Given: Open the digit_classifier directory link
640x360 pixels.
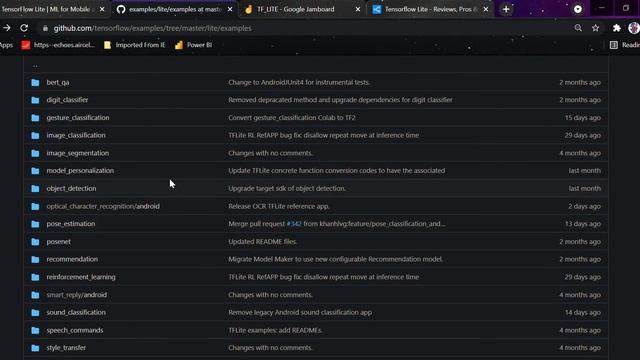Looking at the screenshot, I should tap(67, 100).
